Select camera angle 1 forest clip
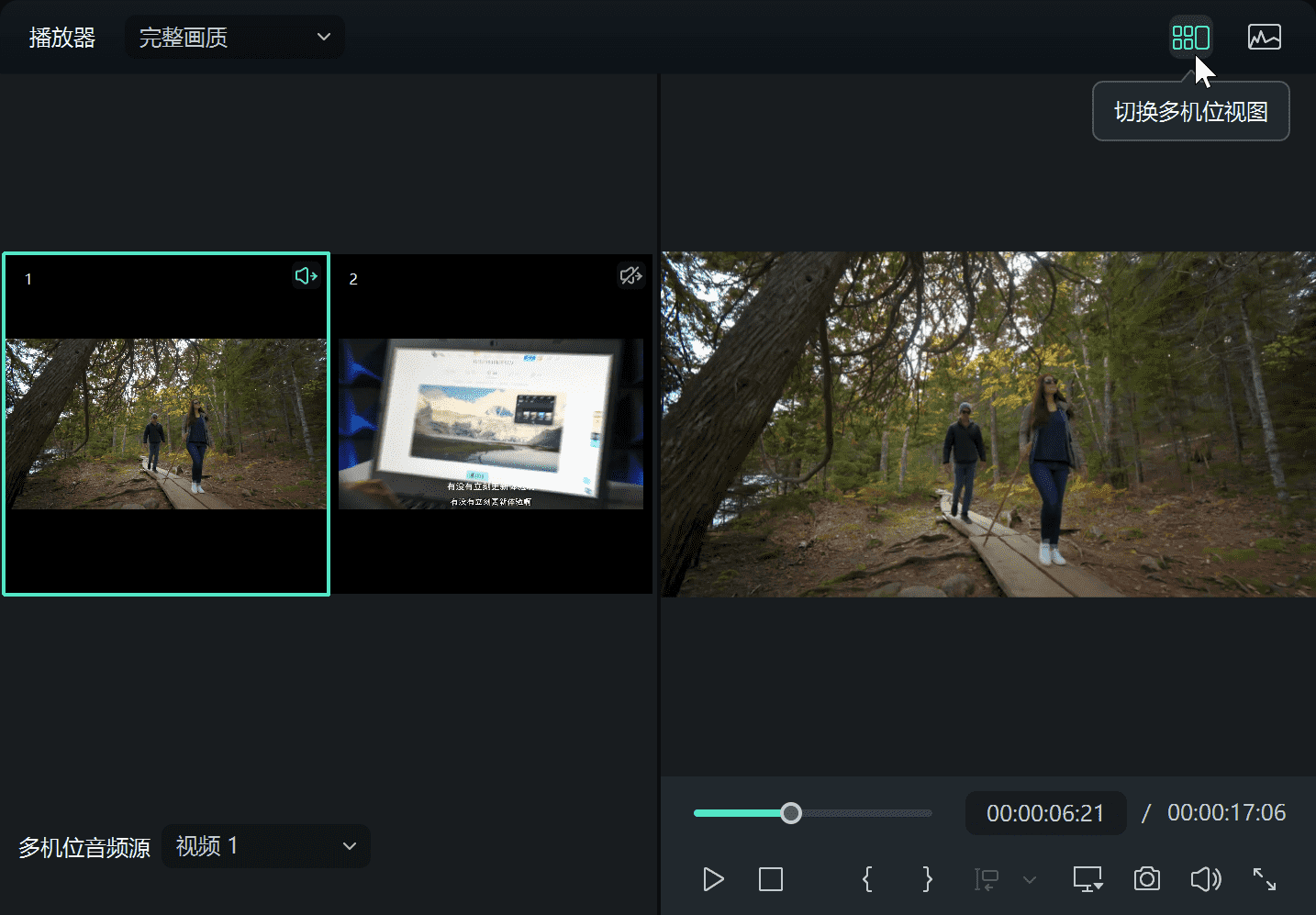 (x=166, y=424)
